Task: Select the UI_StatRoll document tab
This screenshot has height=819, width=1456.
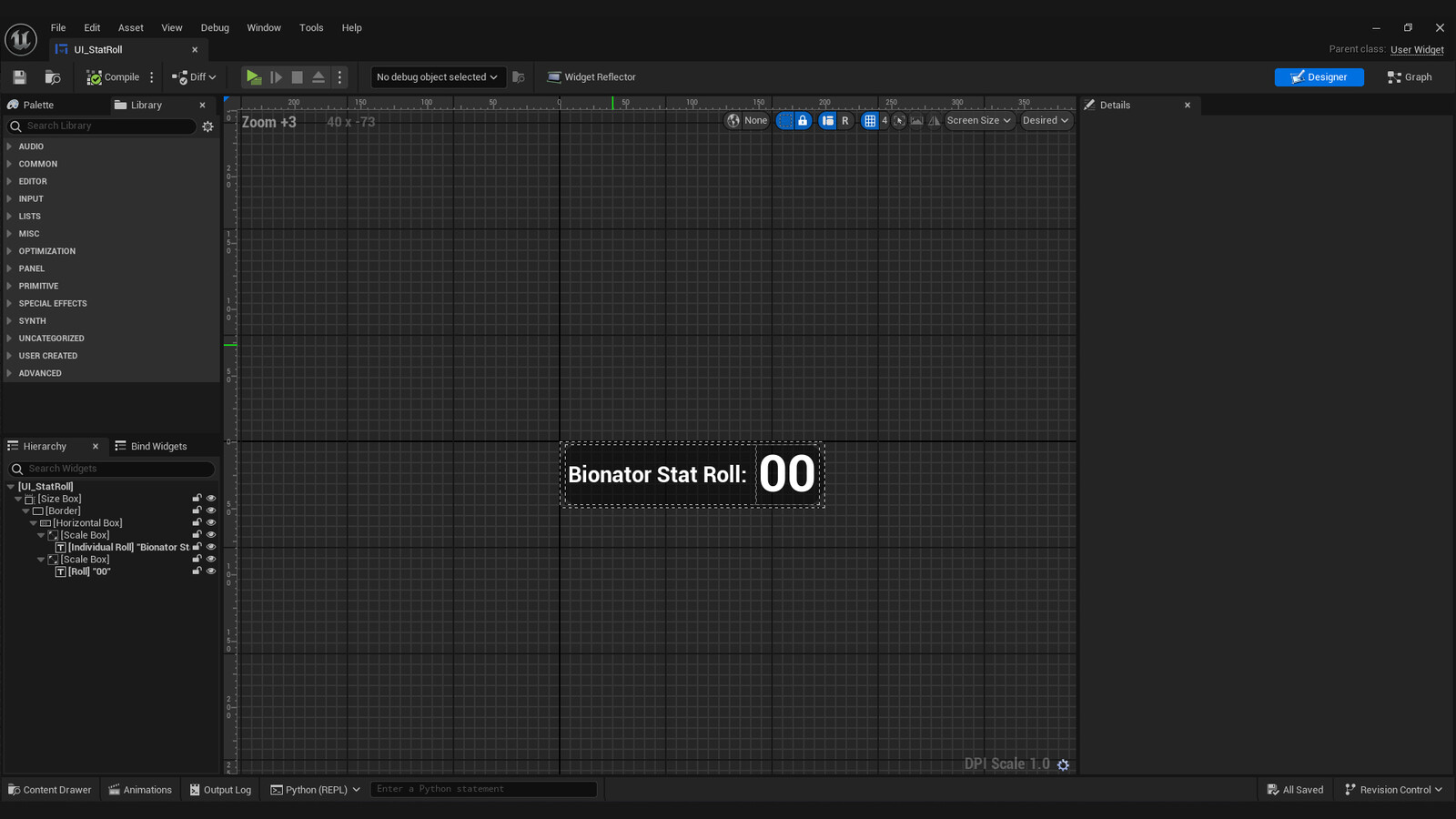Action: [x=126, y=50]
